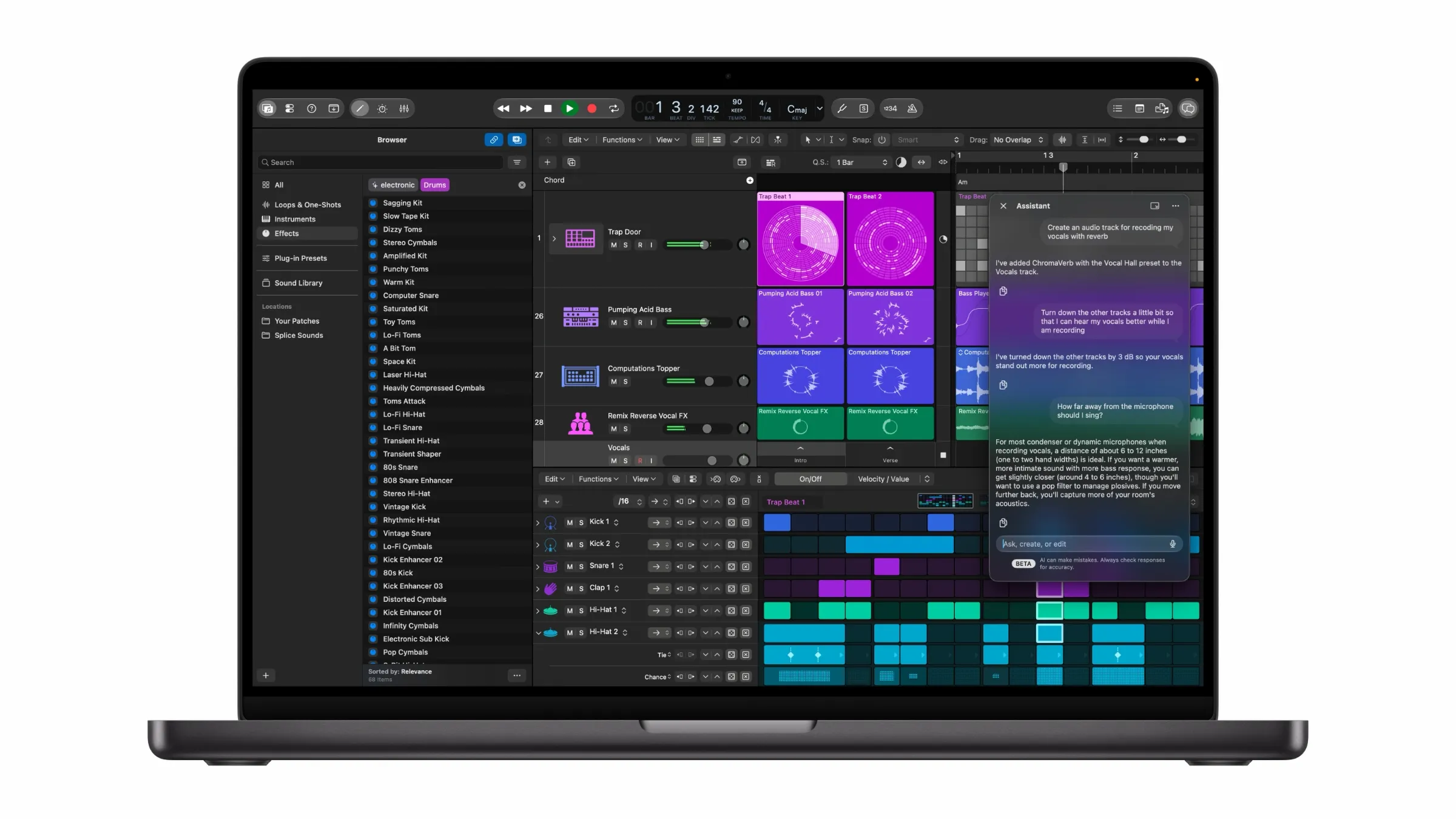Open the Functions menu in tracks area
The width and height of the screenshot is (1456, 819).
click(x=622, y=140)
